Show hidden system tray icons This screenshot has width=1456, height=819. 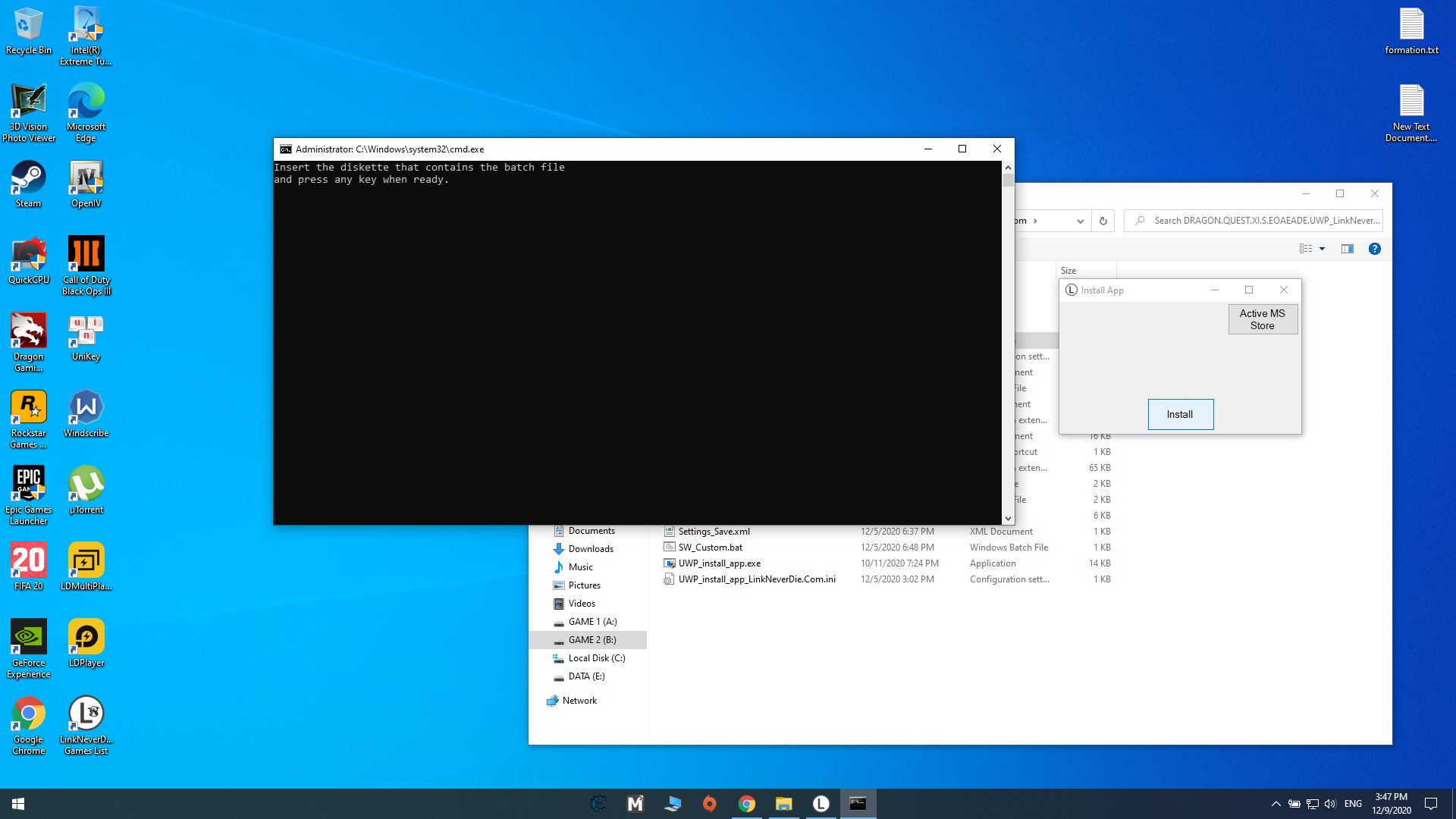coord(1276,804)
